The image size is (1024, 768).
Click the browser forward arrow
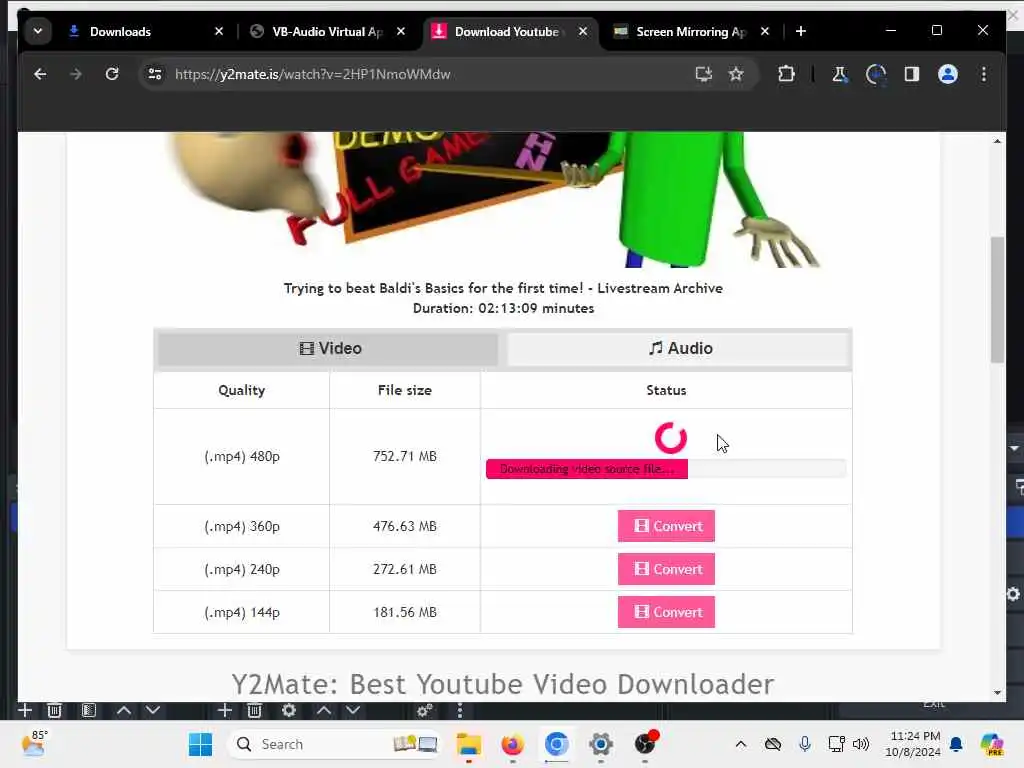pyautogui.click(x=76, y=74)
